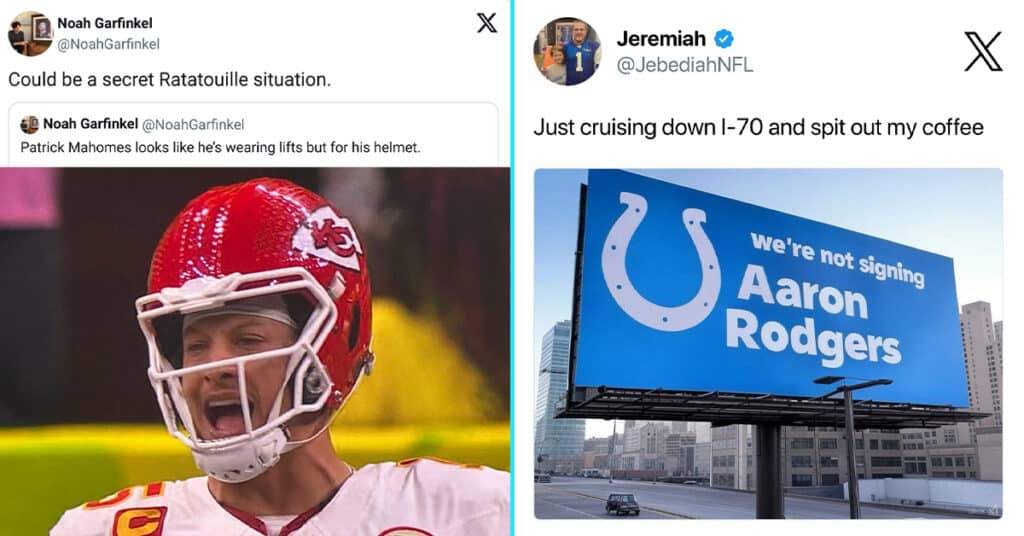Click the 'Just cruising down I-70' tweet text

758,127
